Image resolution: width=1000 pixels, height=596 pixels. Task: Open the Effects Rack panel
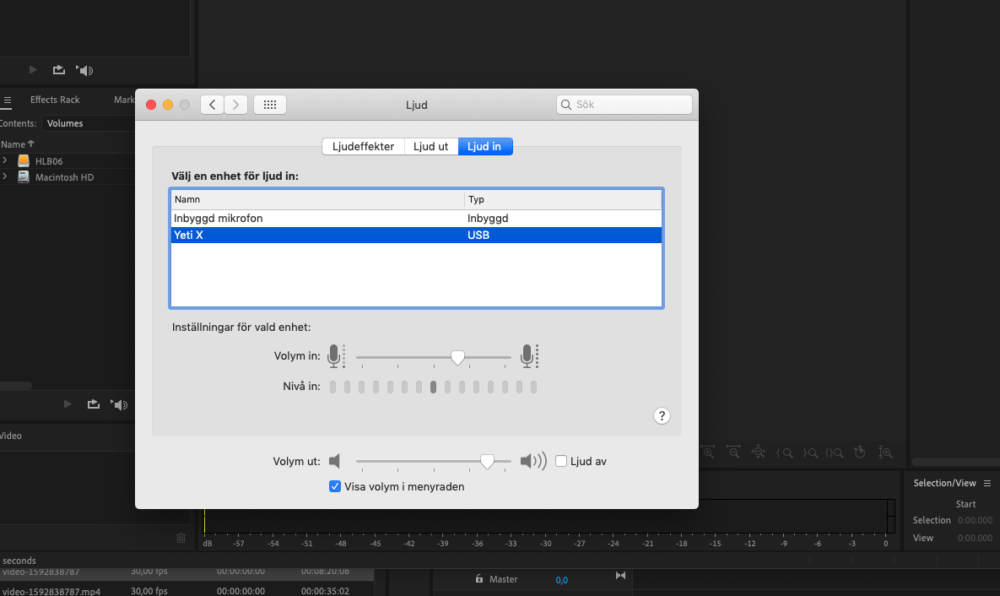55,100
